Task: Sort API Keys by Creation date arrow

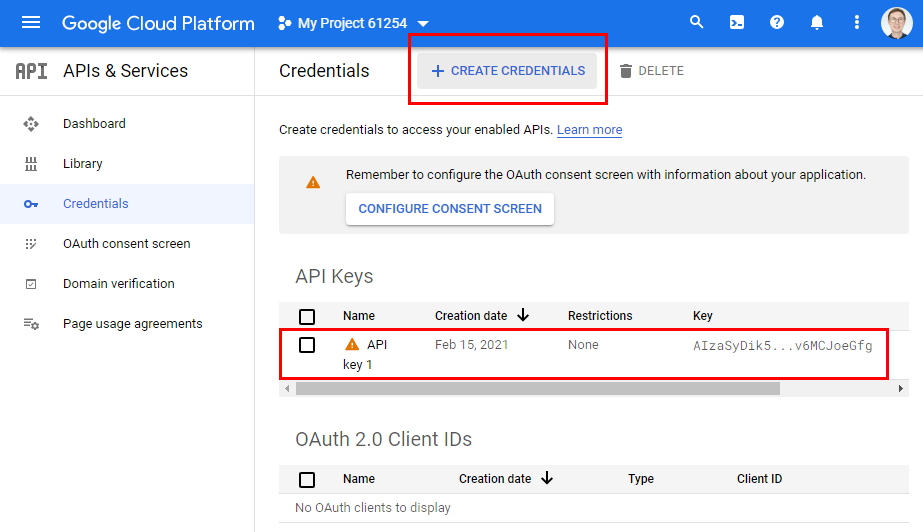Action: pos(523,315)
